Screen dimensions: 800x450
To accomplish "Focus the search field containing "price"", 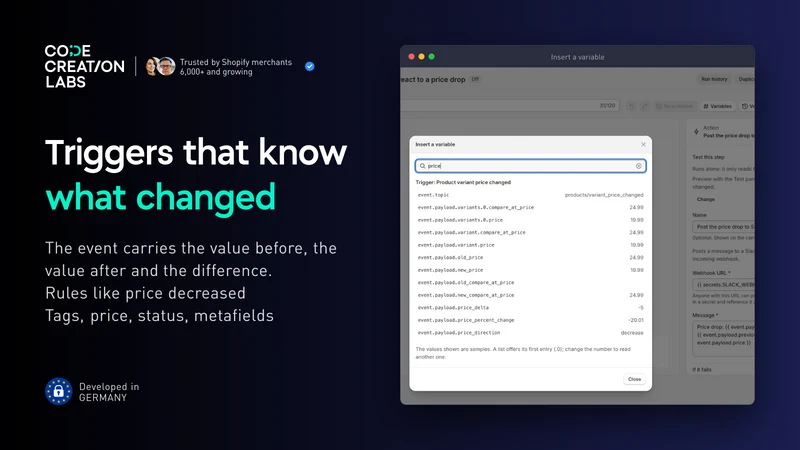I will point(531,166).
